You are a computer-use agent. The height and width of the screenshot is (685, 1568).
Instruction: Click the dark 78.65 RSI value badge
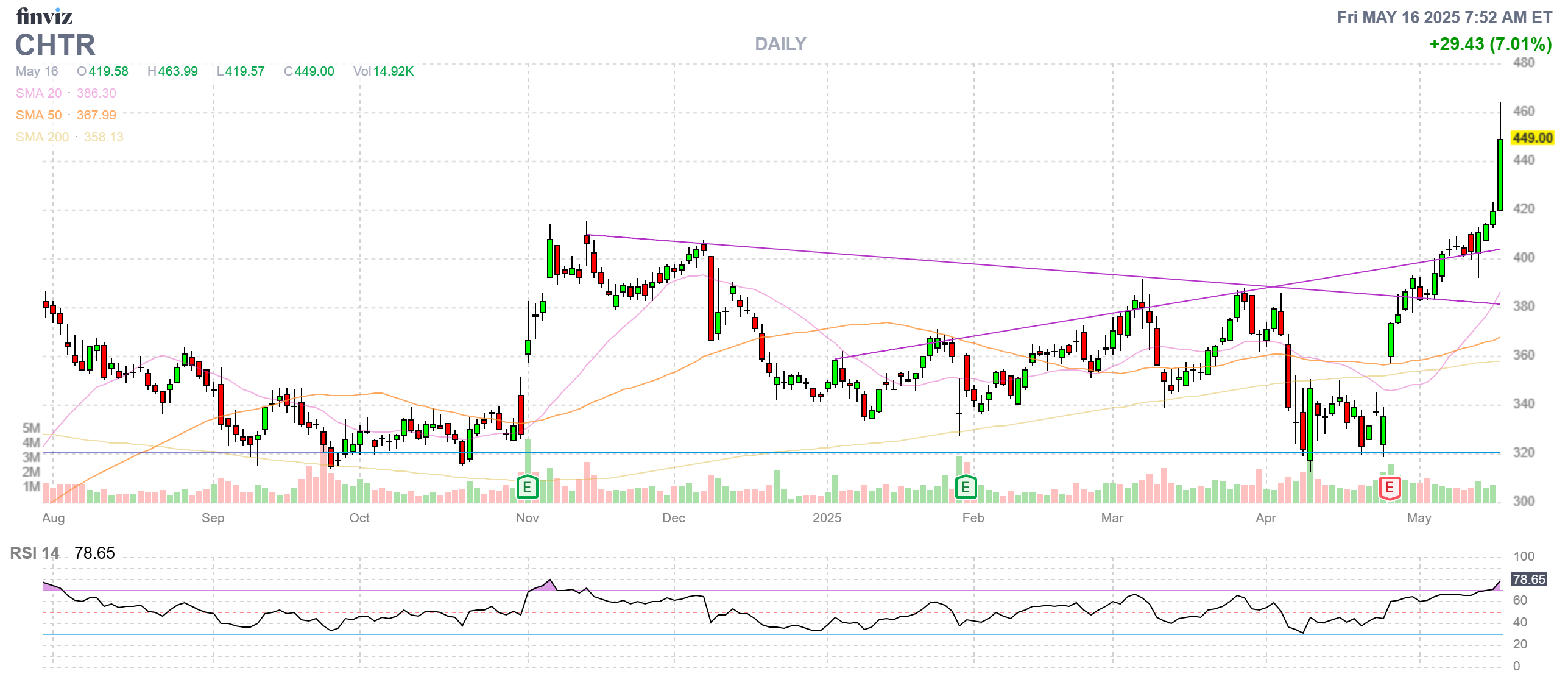click(1529, 580)
